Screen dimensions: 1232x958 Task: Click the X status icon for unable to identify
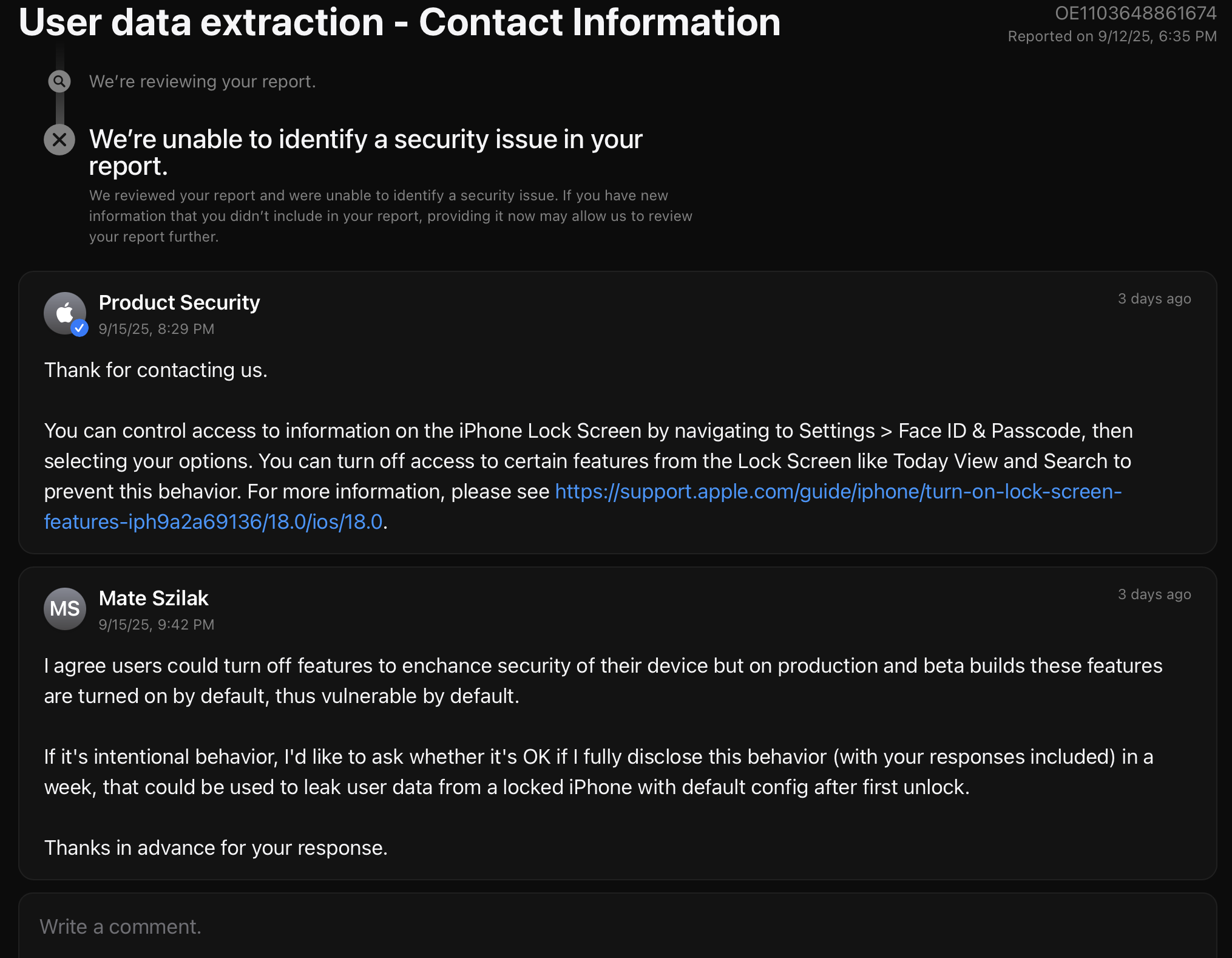click(x=59, y=140)
